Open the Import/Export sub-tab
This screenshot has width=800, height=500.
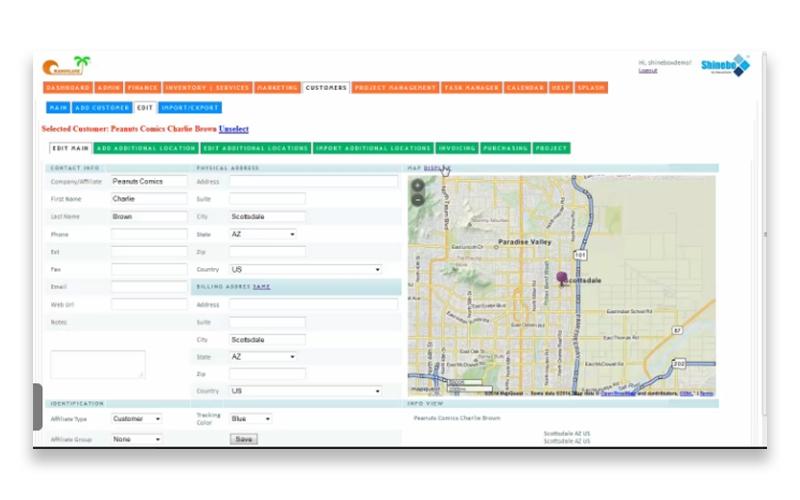click(190, 108)
